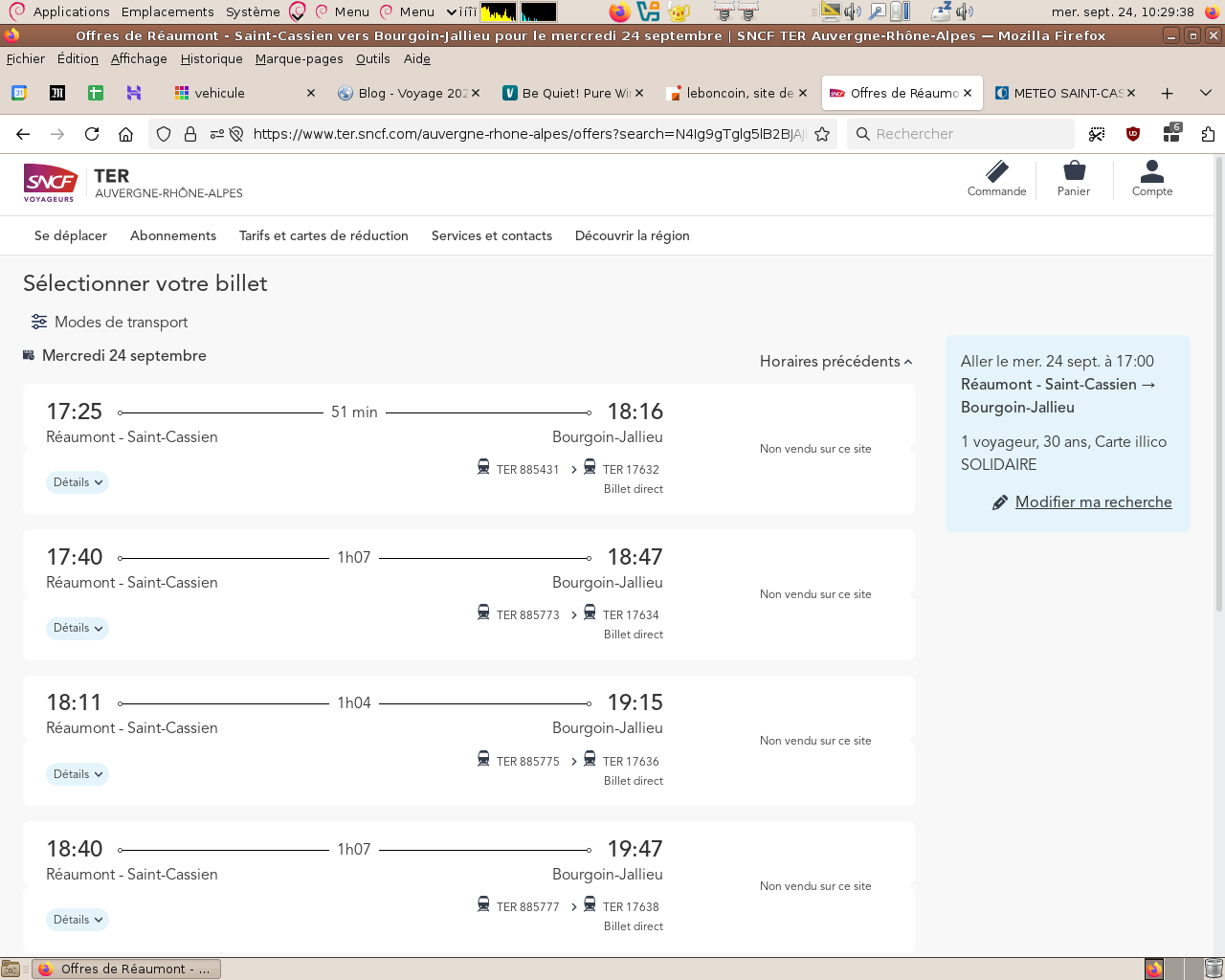1225x980 pixels.
Task: Open the list all tabs dropdown
Action: tap(1206, 93)
